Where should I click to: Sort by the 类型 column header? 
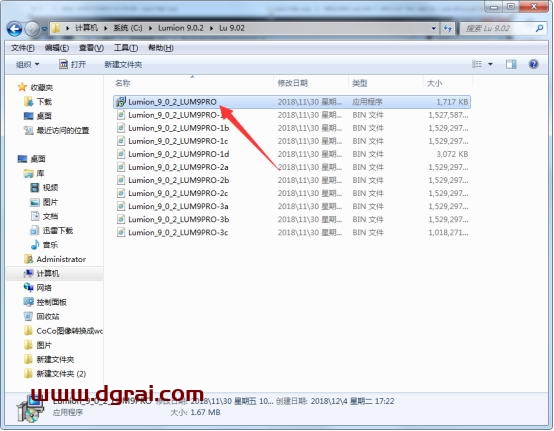360,83
